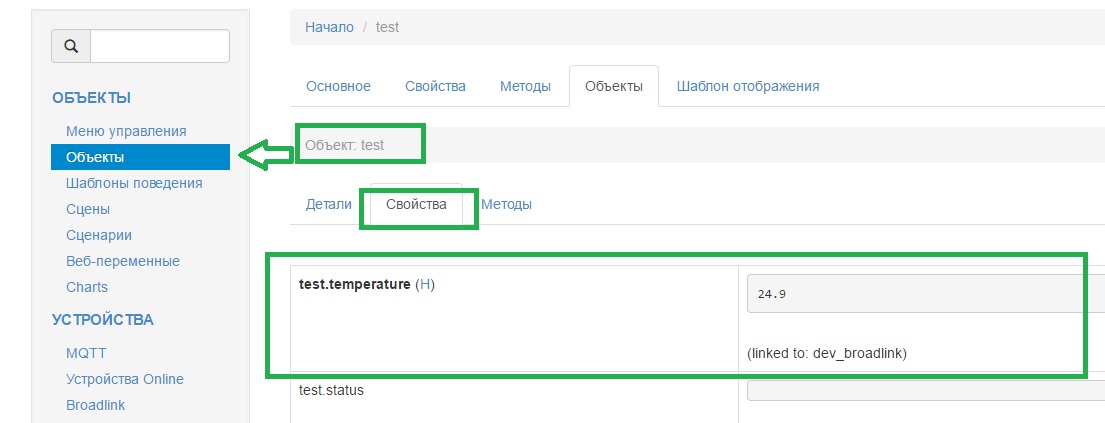1105x423 pixels.
Task: Open Шаблоны поведения section
Action: 134,183
